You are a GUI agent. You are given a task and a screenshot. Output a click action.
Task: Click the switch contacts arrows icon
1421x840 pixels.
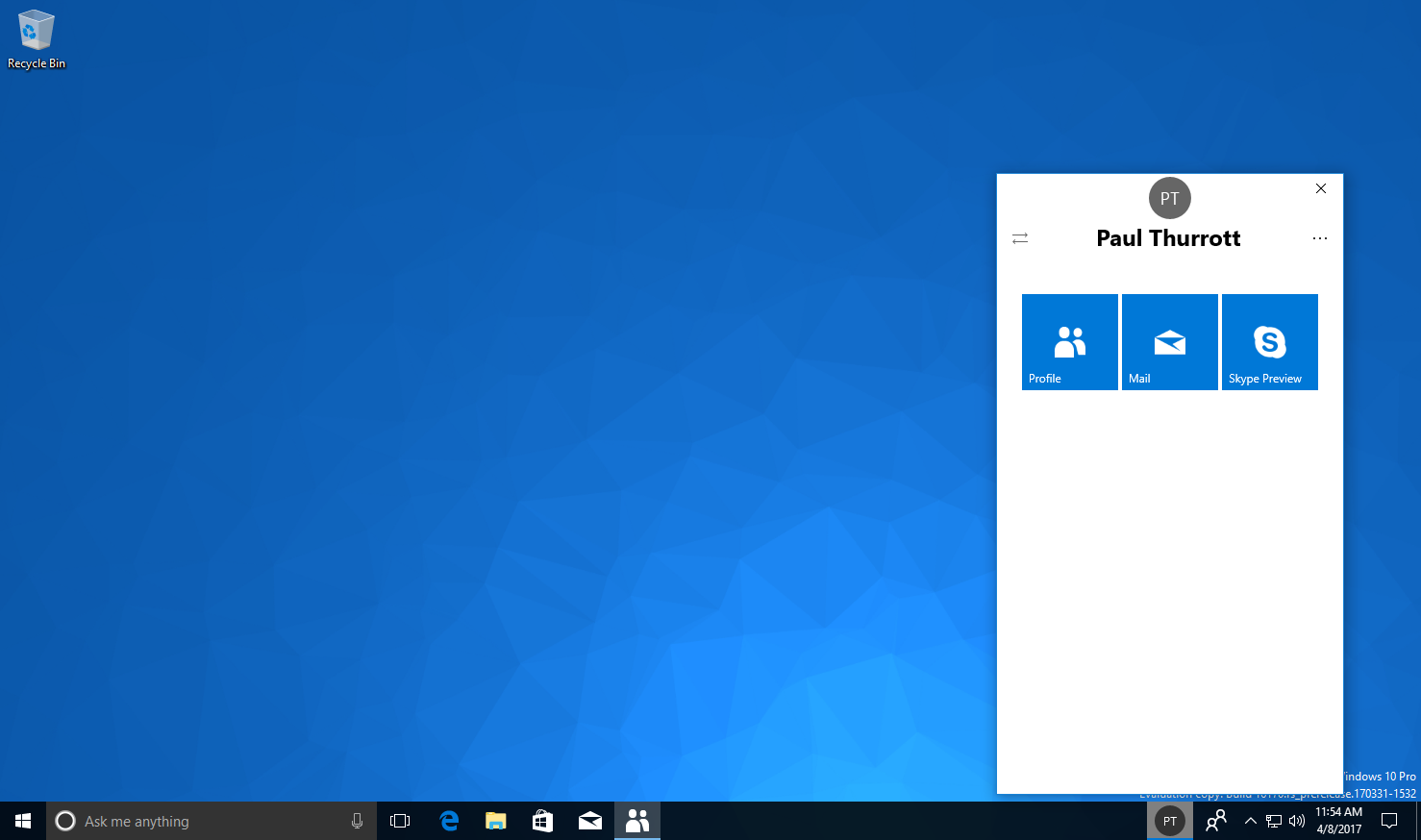point(1020,237)
